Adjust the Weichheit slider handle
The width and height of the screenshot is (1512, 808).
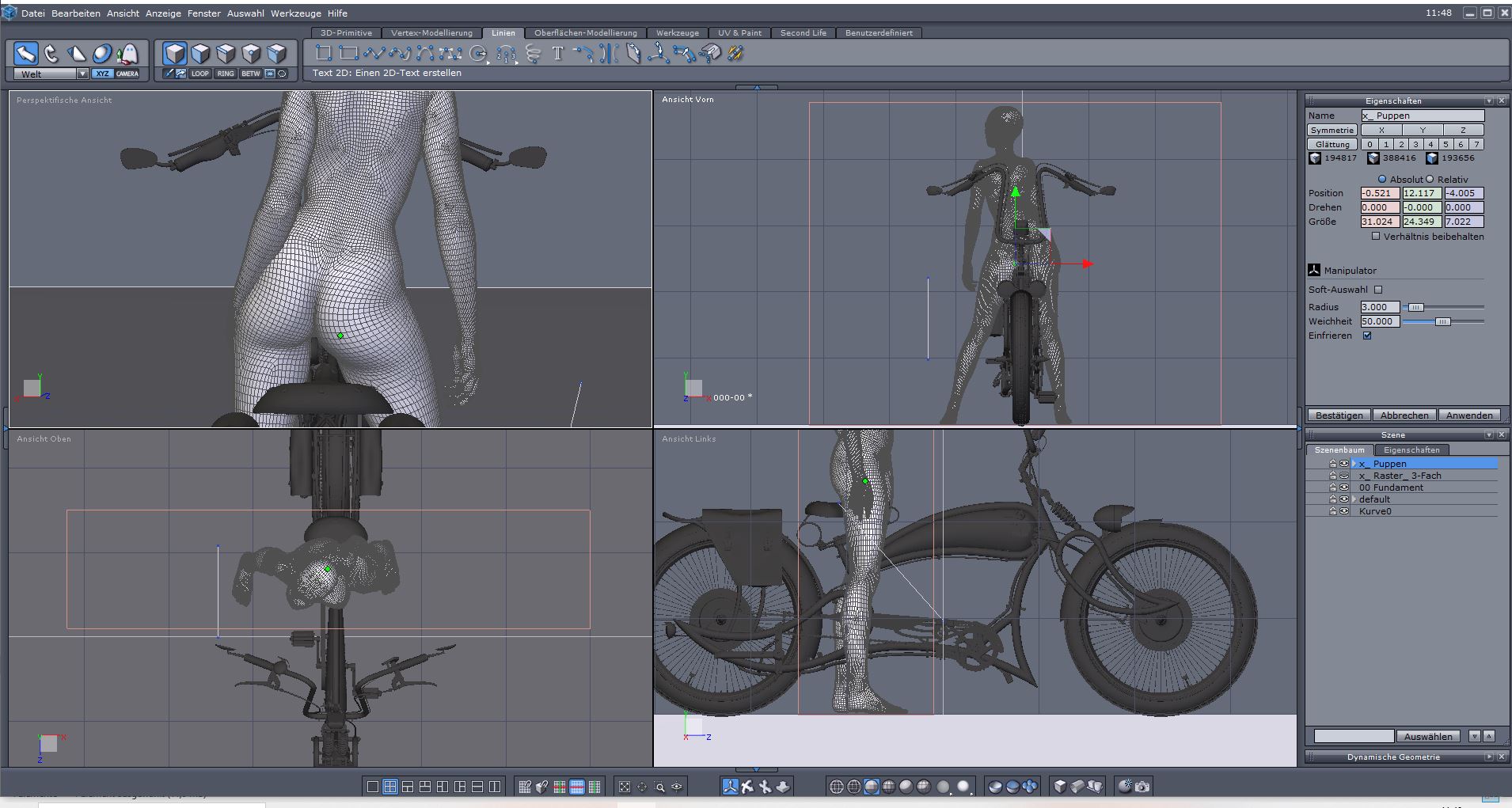pyautogui.click(x=1442, y=321)
